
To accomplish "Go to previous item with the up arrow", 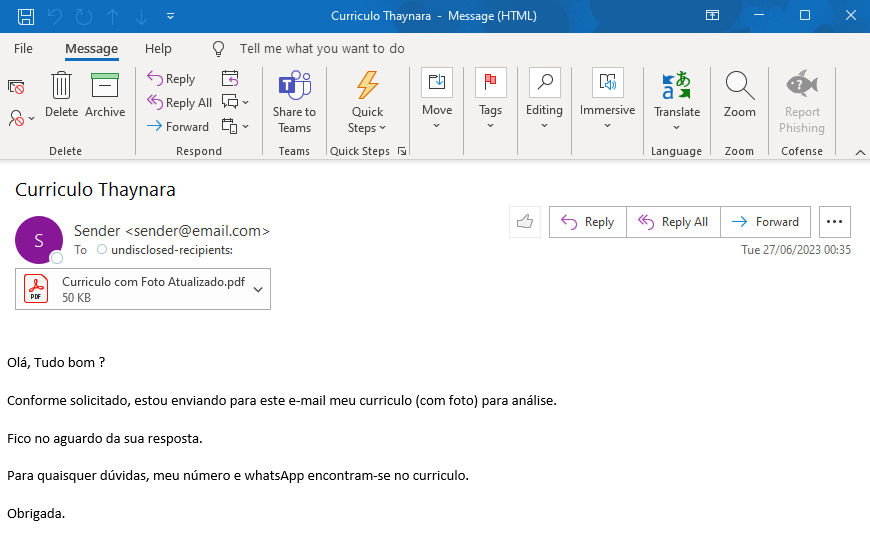I will 113,16.
